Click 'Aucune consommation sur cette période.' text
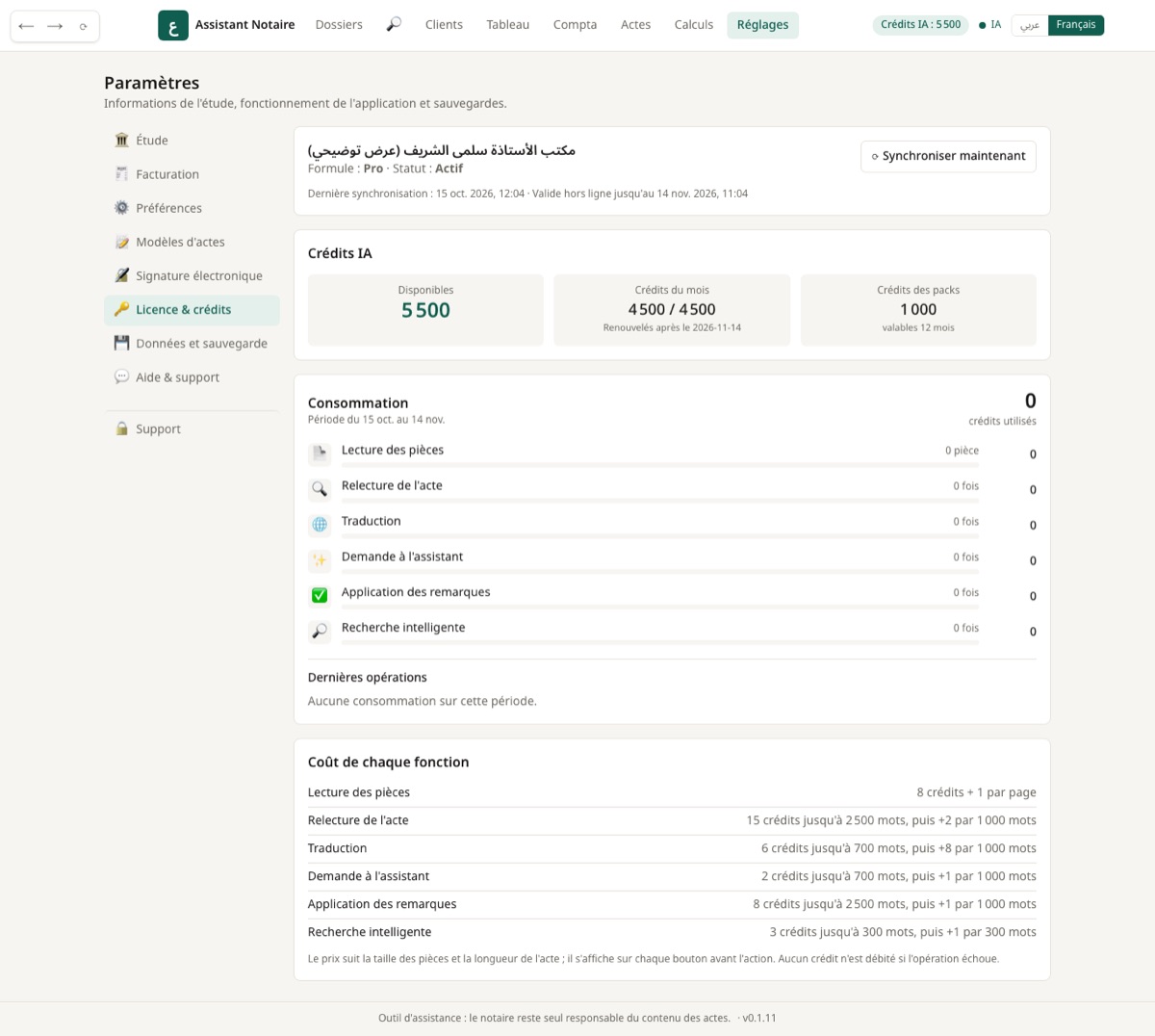 [423, 701]
